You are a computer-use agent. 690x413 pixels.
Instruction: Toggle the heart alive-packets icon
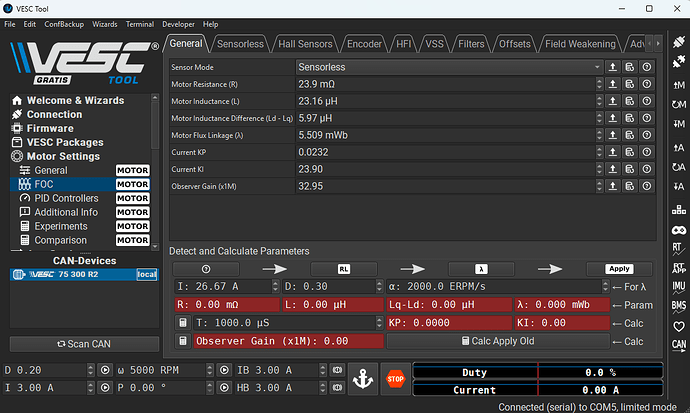679,326
